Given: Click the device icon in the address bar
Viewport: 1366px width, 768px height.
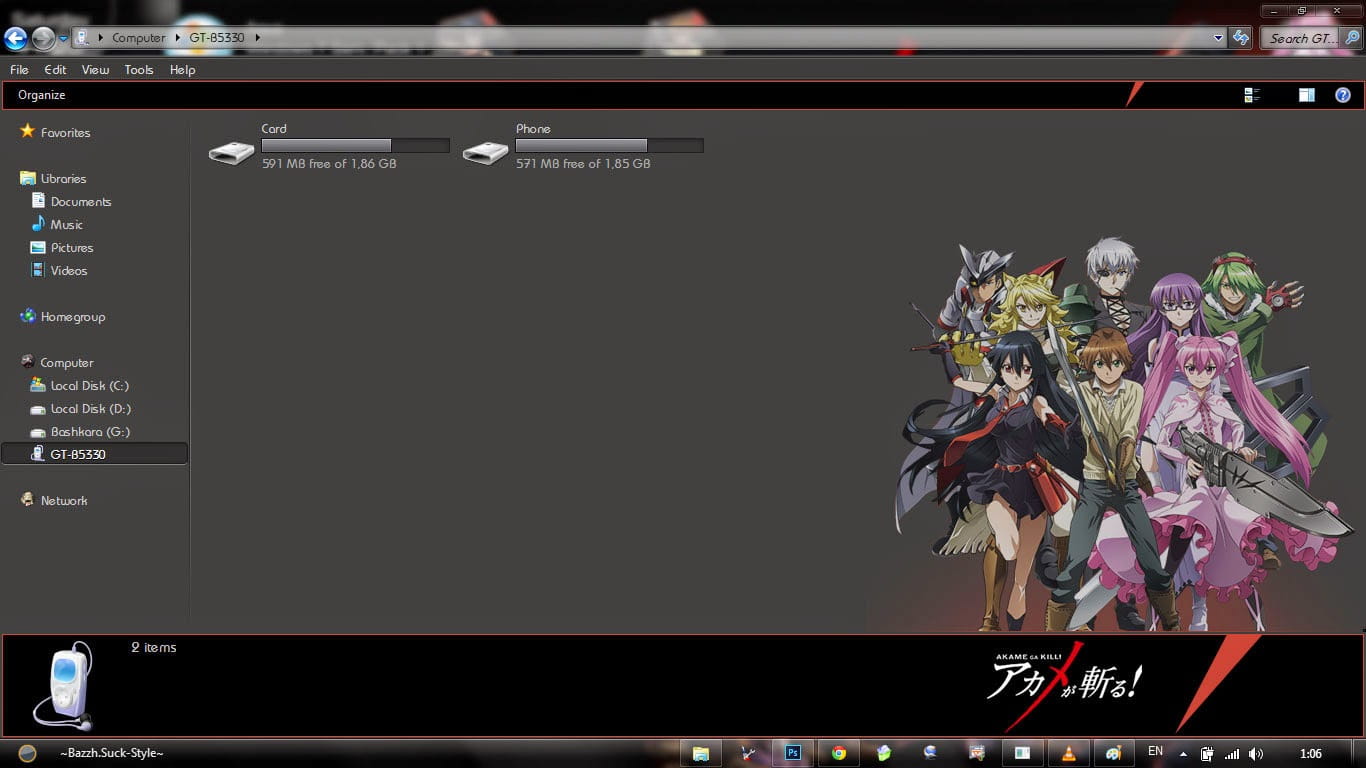Looking at the screenshot, I should pos(82,38).
